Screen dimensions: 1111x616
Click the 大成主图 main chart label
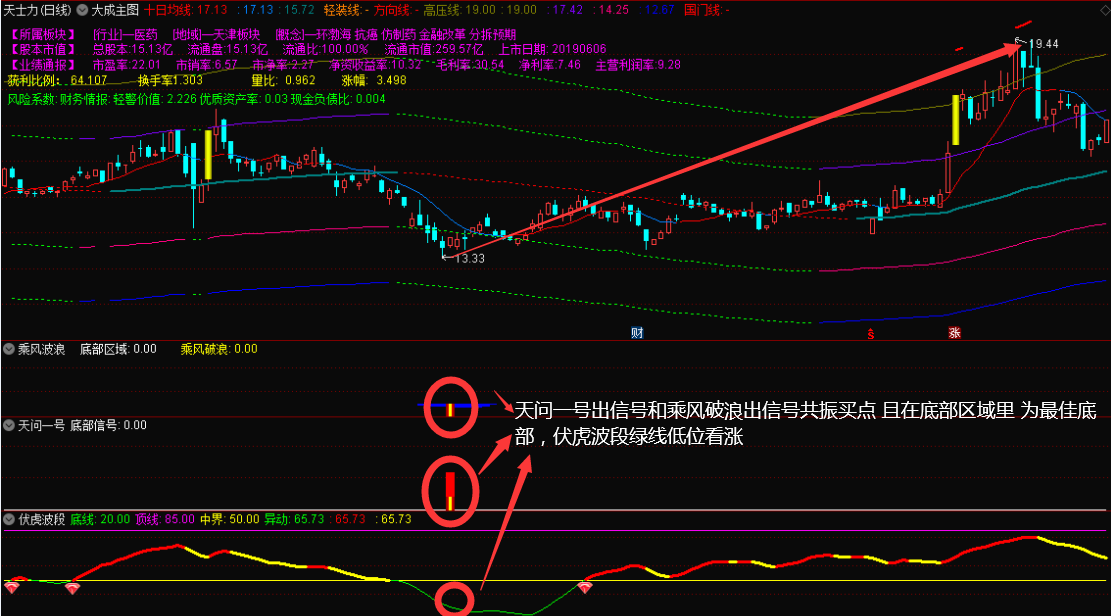coord(115,10)
